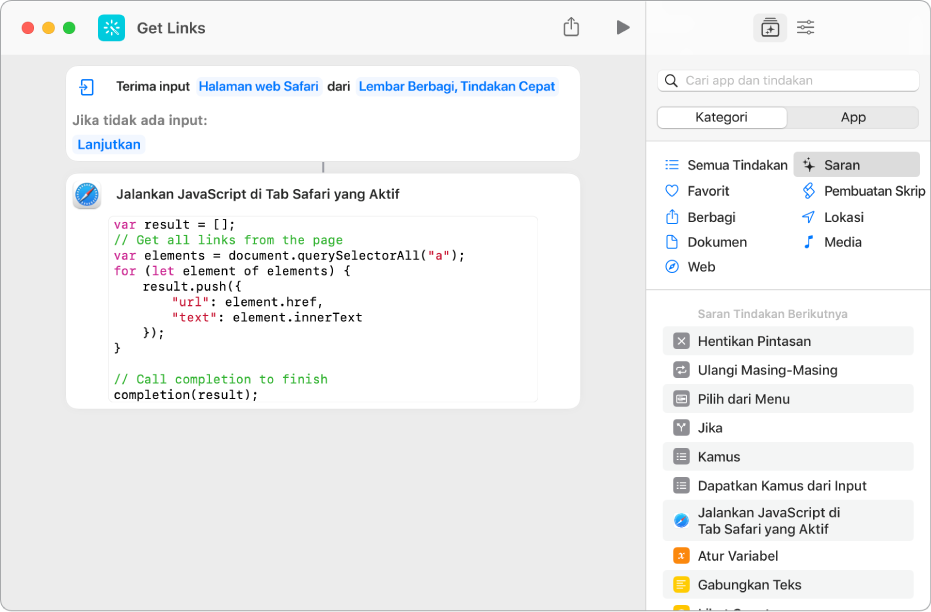Search in Cari app dan tindakan field
The width and height of the screenshot is (931, 612).
click(x=788, y=81)
